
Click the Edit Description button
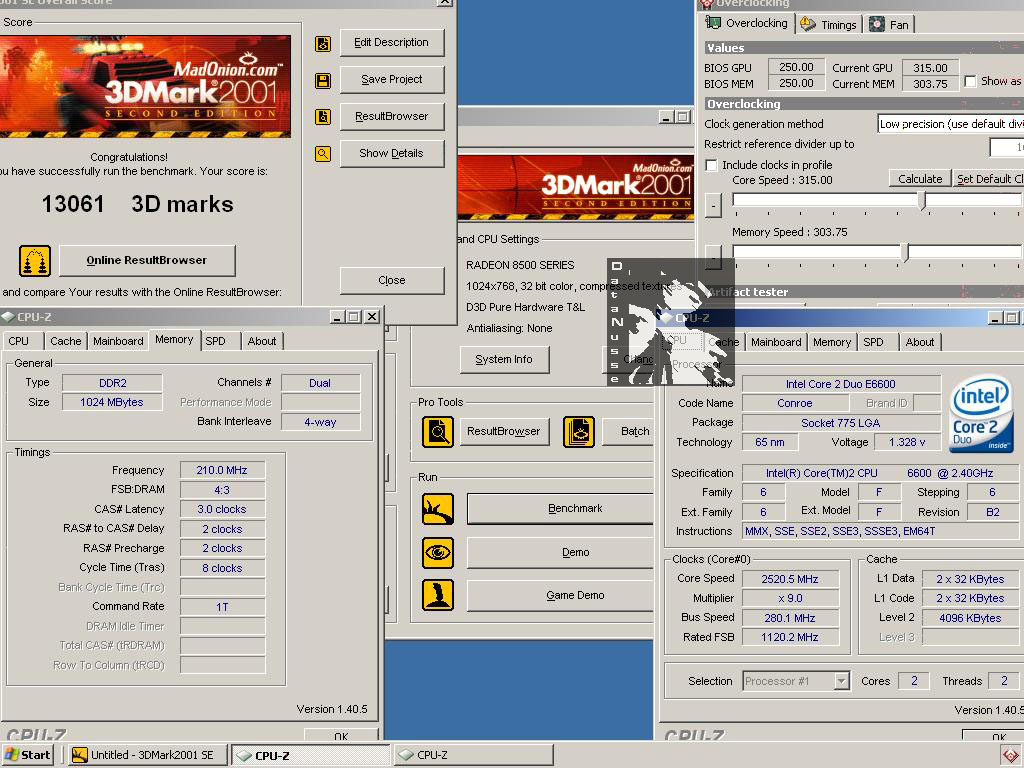[x=392, y=42]
